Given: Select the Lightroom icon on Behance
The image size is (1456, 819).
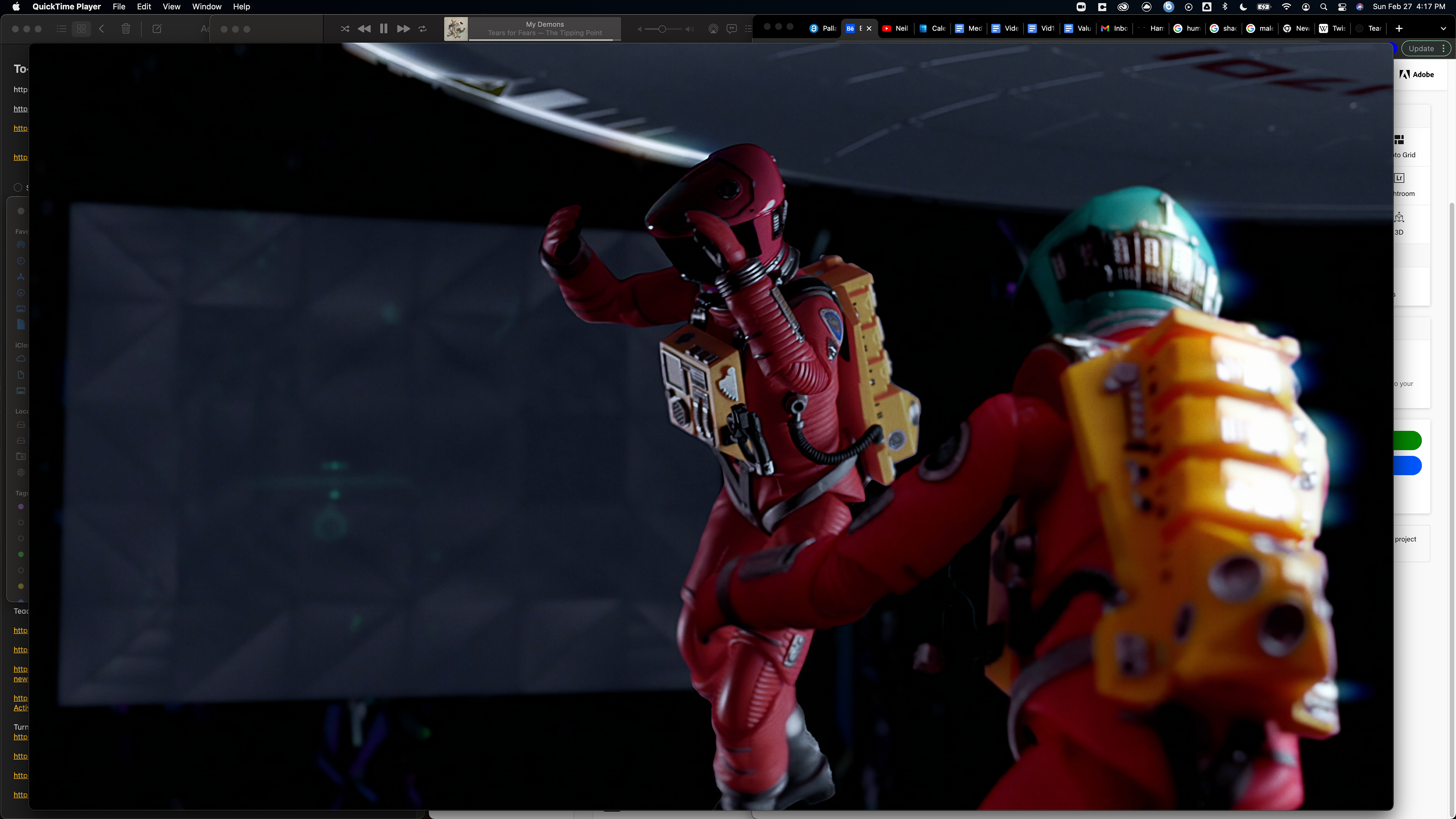Looking at the screenshot, I should tap(1400, 178).
